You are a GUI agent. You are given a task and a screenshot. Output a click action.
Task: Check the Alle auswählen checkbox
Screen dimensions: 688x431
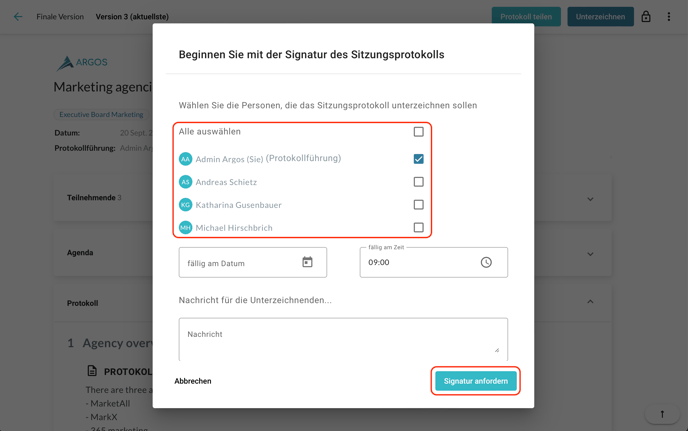coord(418,132)
